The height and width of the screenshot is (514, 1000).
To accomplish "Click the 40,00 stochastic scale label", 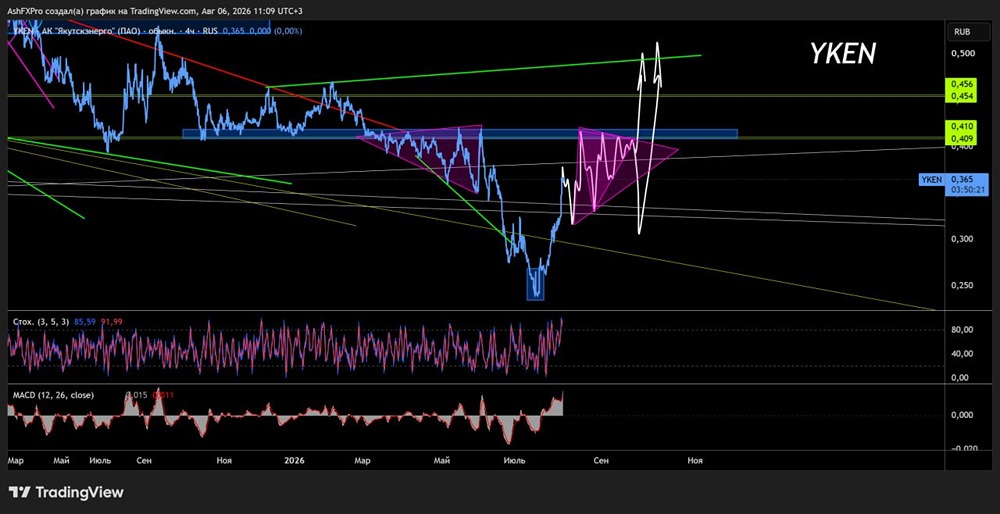I will [962, 354].
